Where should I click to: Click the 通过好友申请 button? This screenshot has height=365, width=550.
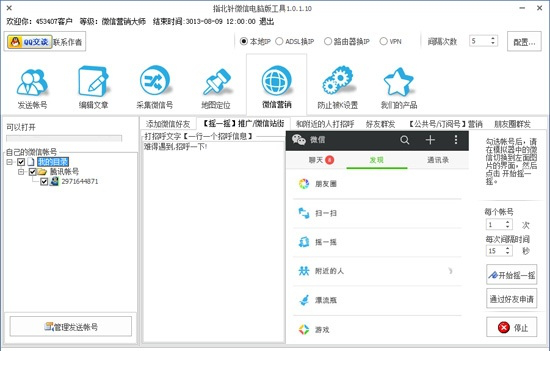[511, 299]
